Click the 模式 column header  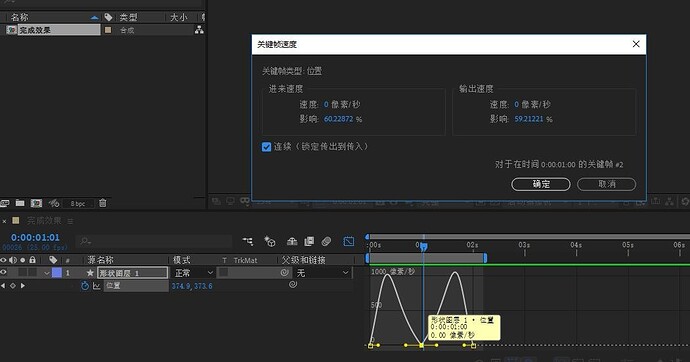click(x=182, y=260)
